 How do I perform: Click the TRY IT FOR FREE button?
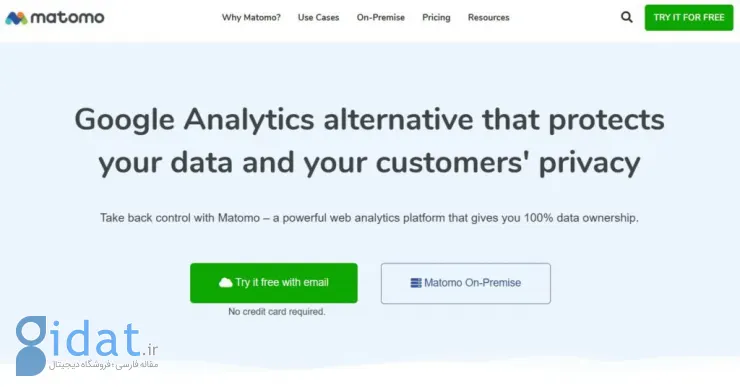click(x=689, y=17)
